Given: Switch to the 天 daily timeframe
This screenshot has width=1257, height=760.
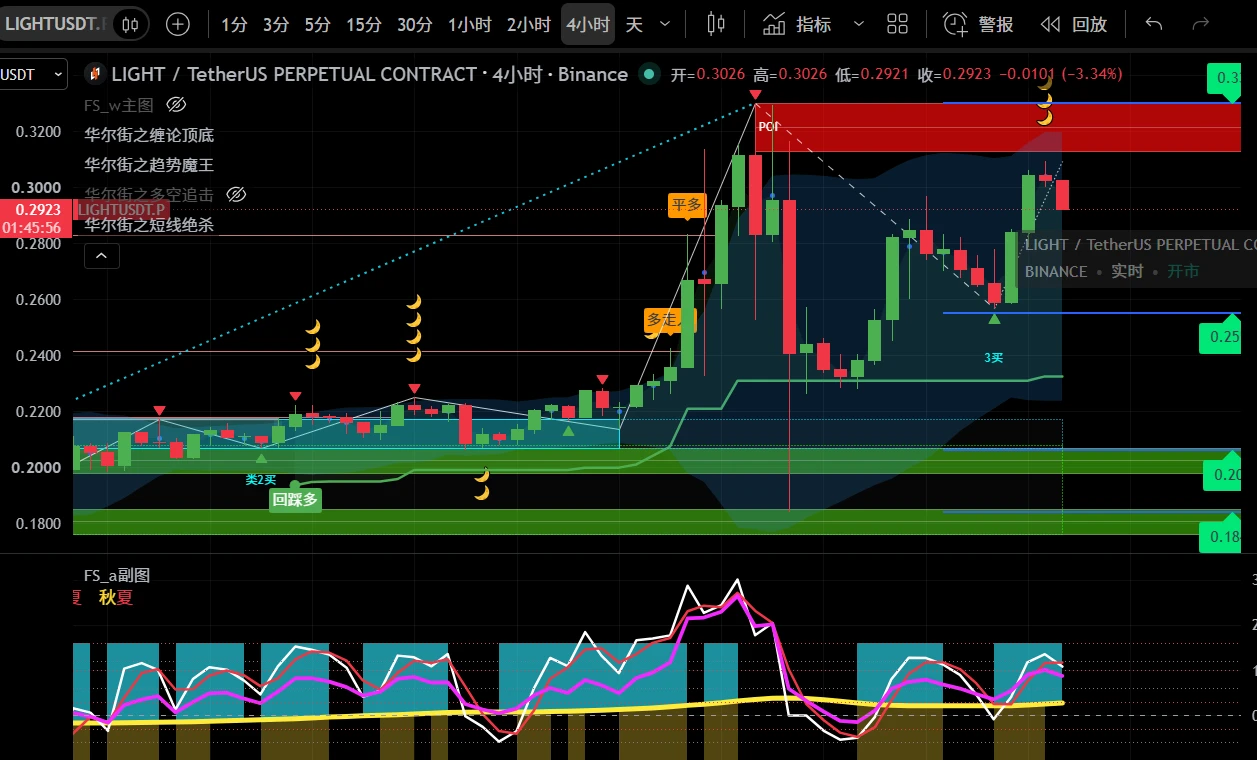Looking at the screenshot, I should point(634,24).
